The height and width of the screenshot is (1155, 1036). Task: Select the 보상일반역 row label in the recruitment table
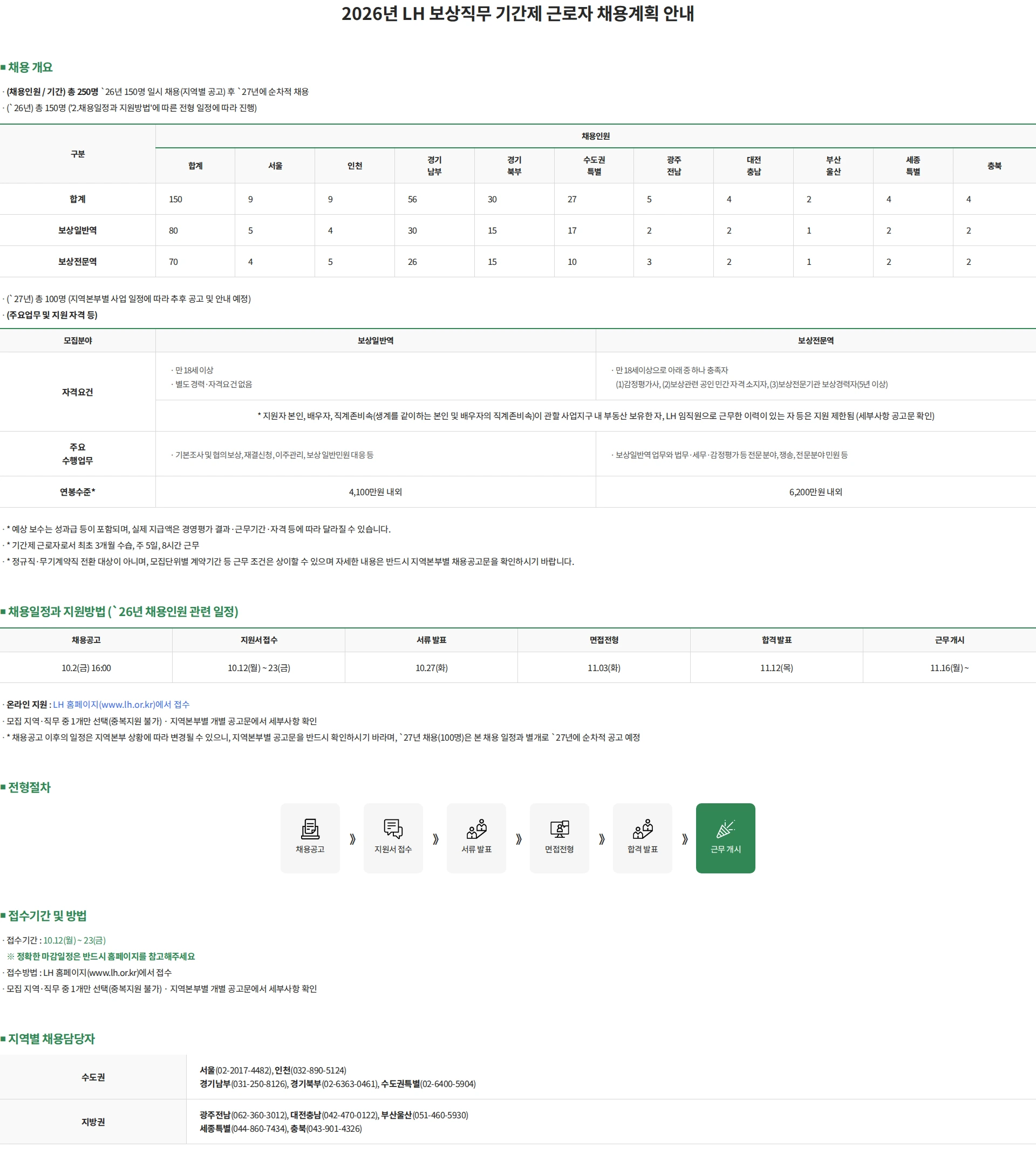coord(77,230)
